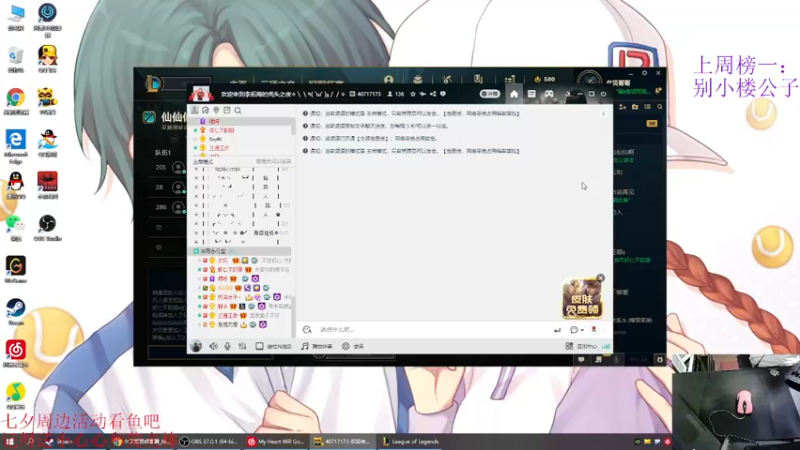Click the share icon in channel header
Screen dimensions: 800x450
coord(433,94)
